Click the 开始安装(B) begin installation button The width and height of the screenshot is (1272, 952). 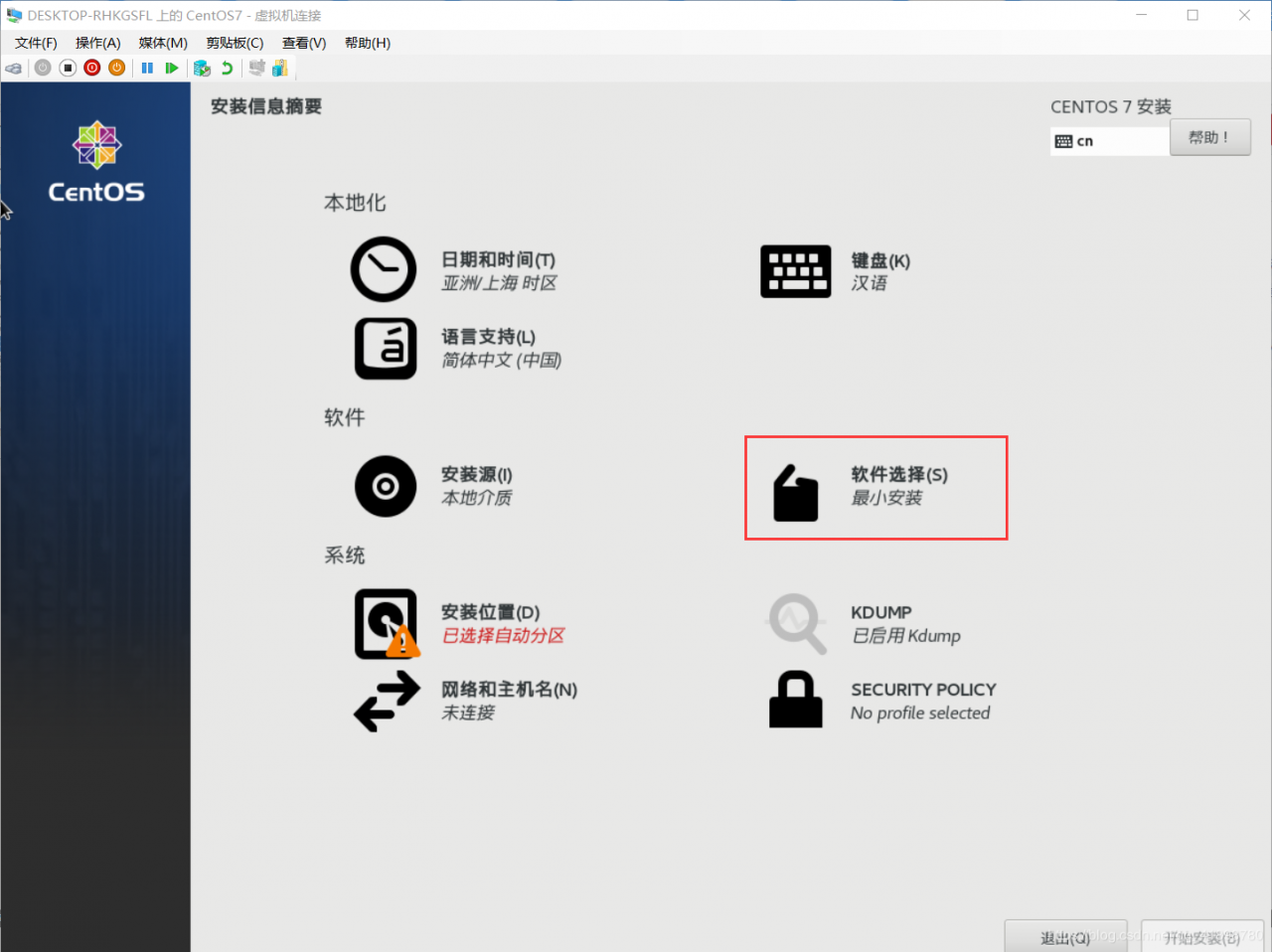[1202, 936]
